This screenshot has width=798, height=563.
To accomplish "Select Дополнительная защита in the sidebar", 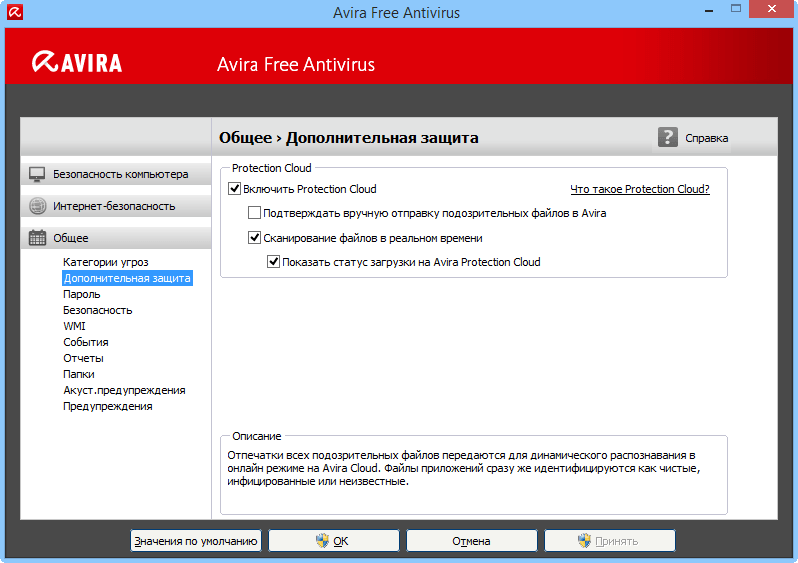I will click(127, 278).
